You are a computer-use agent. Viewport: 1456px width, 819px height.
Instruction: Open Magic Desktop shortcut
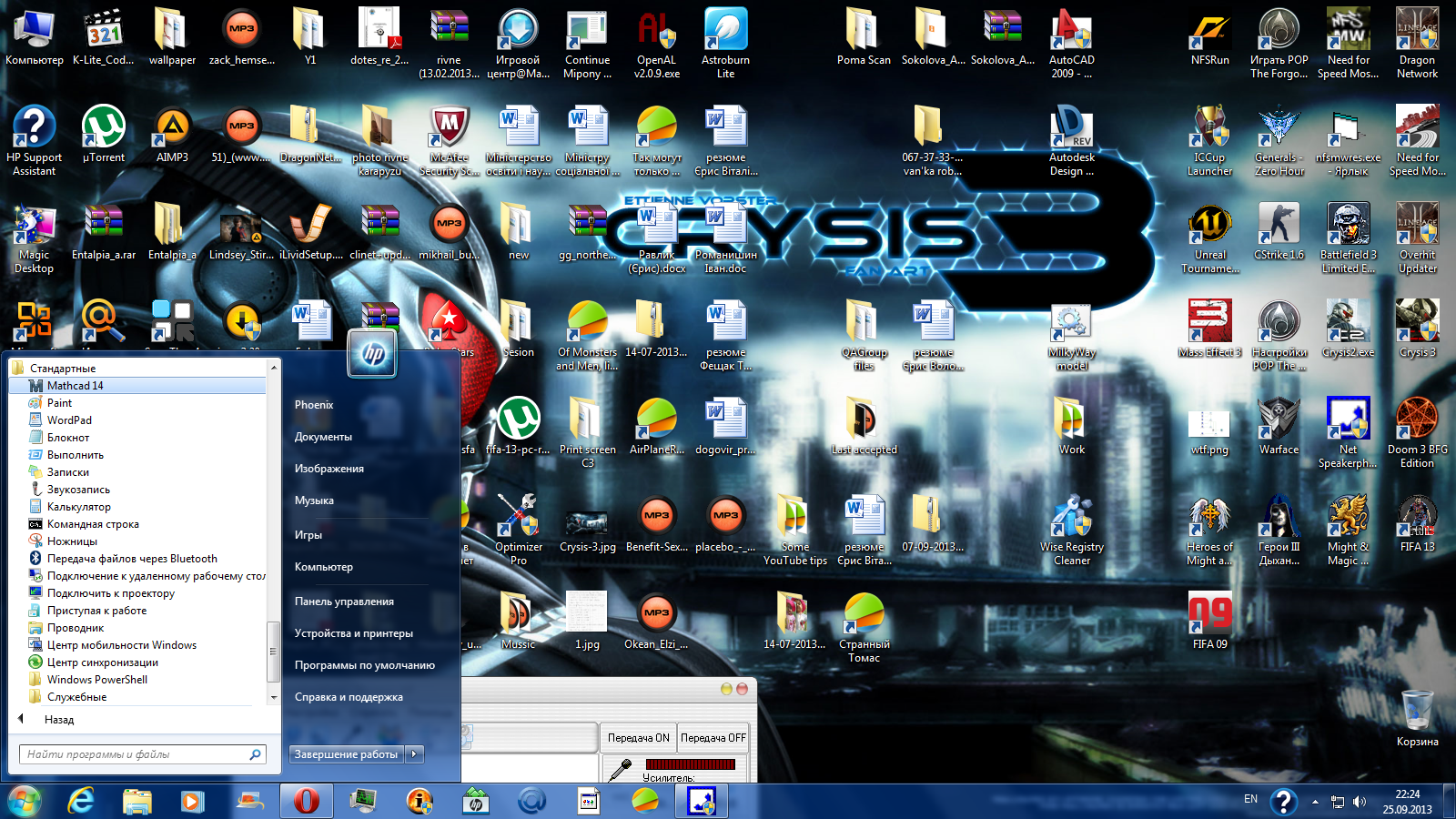tap(35, 238)
